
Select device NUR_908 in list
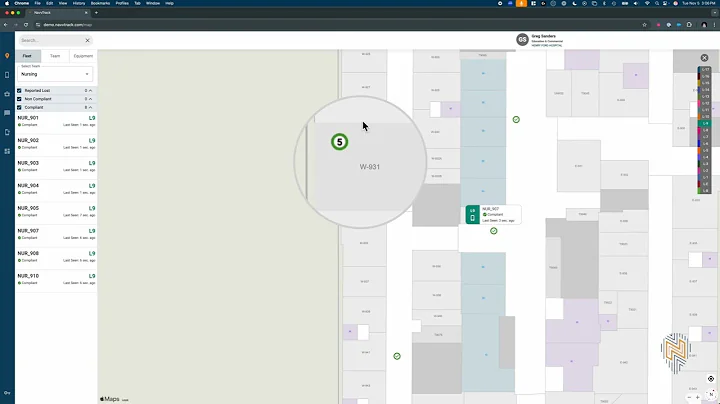pos(56,257)
